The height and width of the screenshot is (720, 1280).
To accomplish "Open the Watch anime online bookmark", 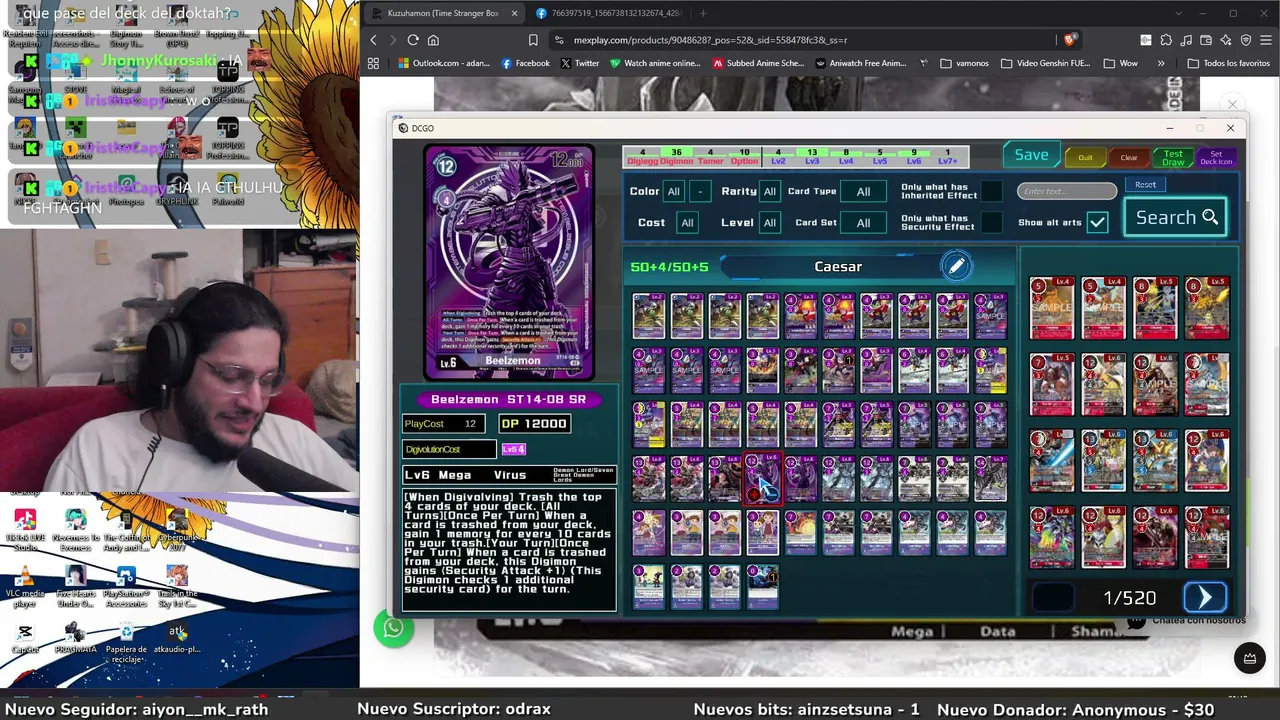I will point(654,63).
